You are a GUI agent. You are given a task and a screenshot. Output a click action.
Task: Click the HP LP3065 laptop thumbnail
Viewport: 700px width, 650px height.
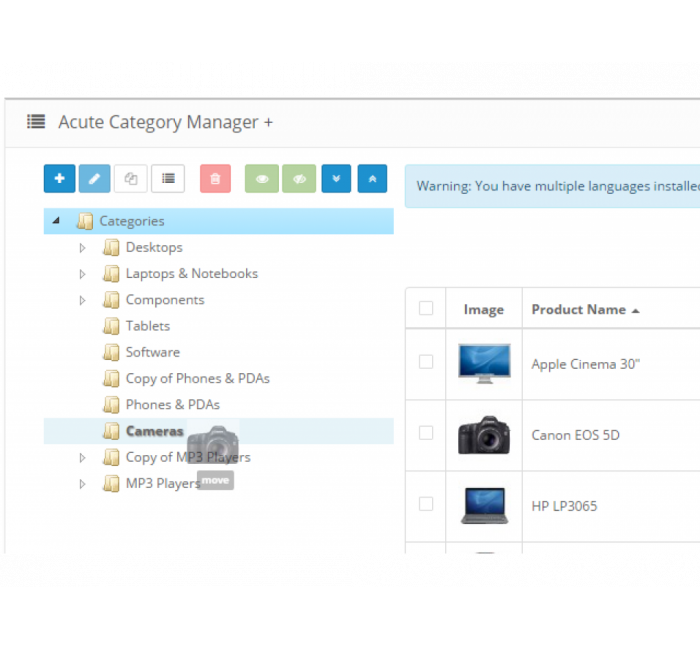(484, 505)
